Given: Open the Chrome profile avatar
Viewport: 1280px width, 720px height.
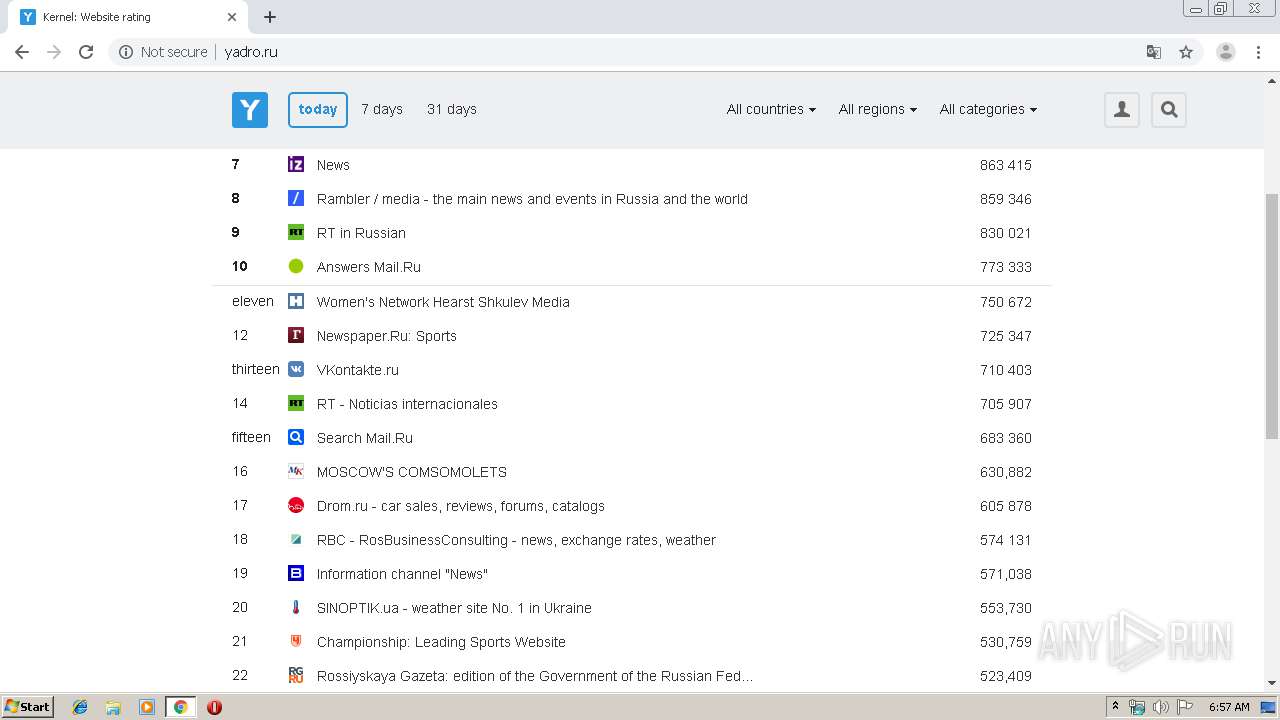Looking at the screenshot, I should click(x=1226, y=52).
